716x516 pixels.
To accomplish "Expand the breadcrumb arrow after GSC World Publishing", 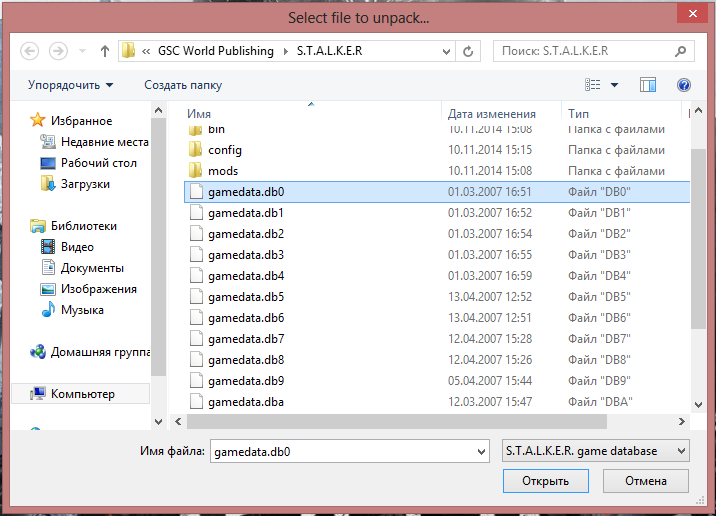I will (x=286, y=51).
